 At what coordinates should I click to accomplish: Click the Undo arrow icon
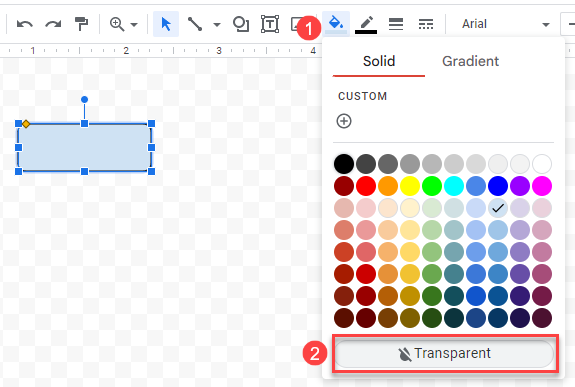(25, 24)
